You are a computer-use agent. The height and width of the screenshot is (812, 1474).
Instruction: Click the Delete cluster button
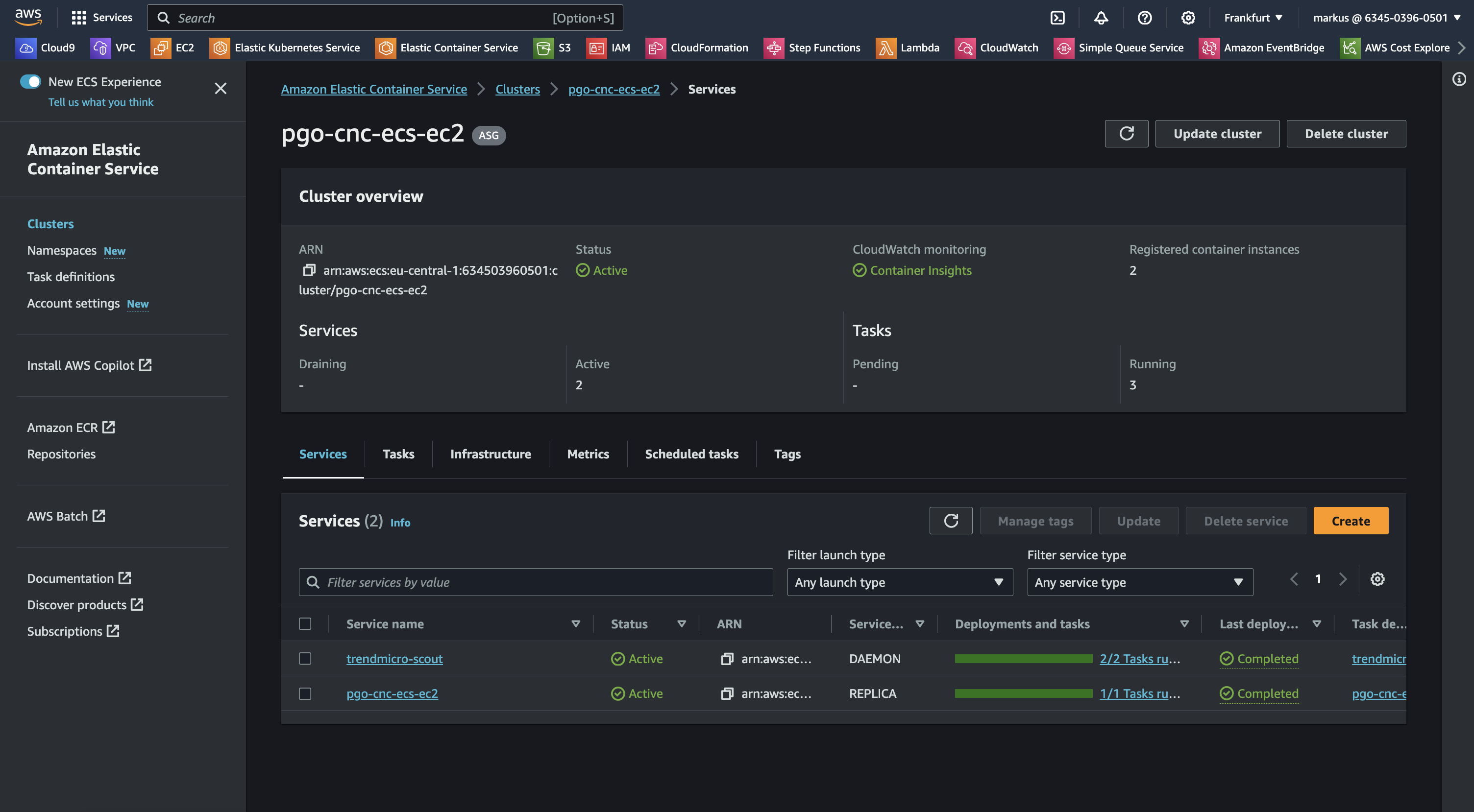1346,134
